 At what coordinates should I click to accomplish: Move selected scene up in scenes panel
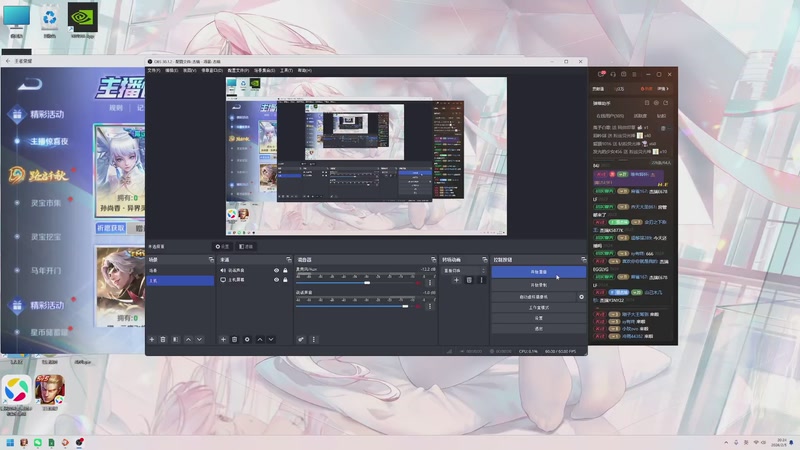click(188, 339)
